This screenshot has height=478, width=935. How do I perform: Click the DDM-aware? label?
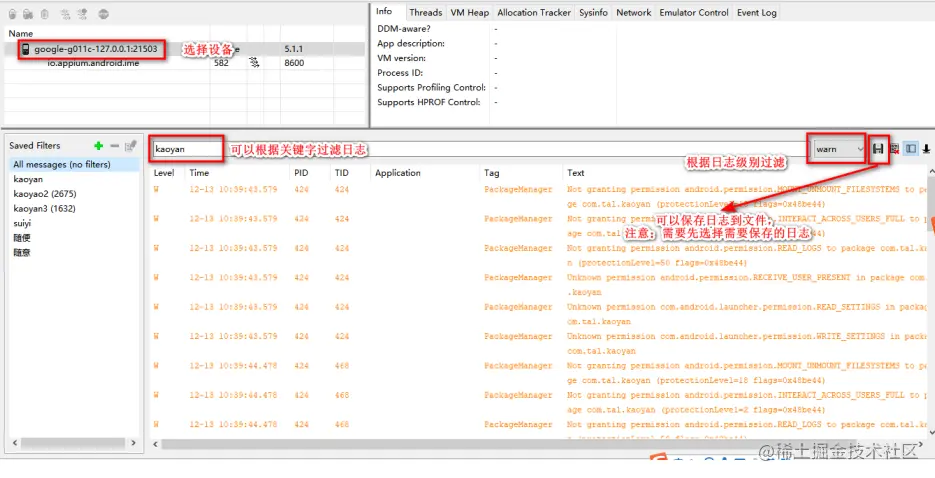pyautogui.click(x=404, y=29)
